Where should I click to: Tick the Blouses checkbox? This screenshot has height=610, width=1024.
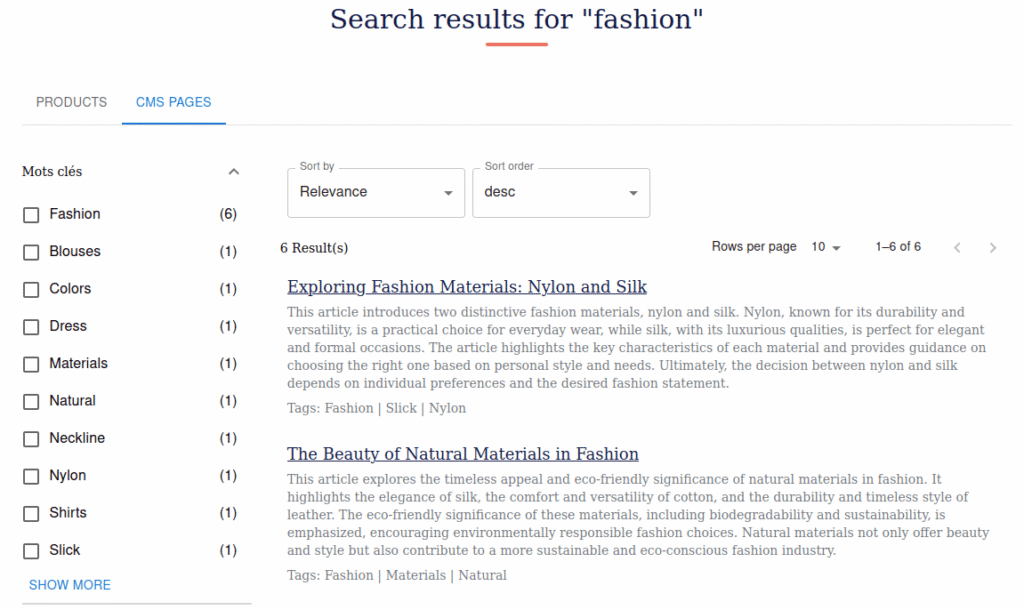tap(31, 252)
